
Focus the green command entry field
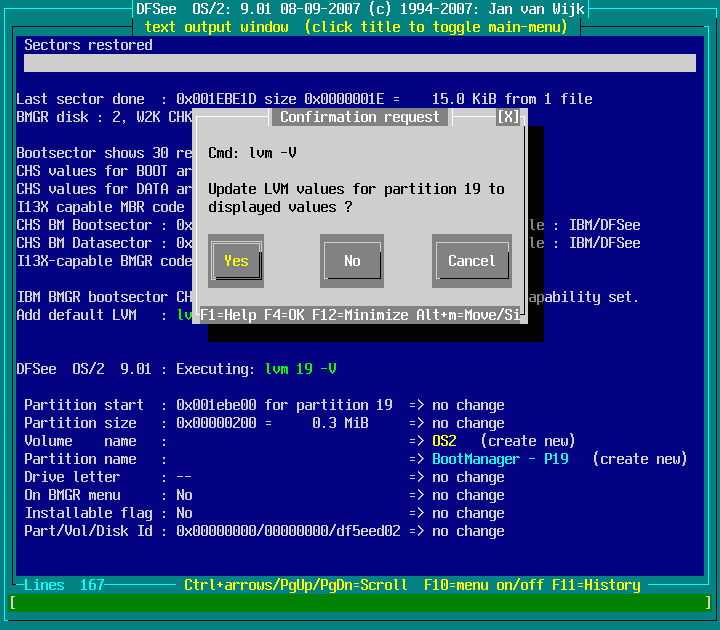(x=360, y=603)
